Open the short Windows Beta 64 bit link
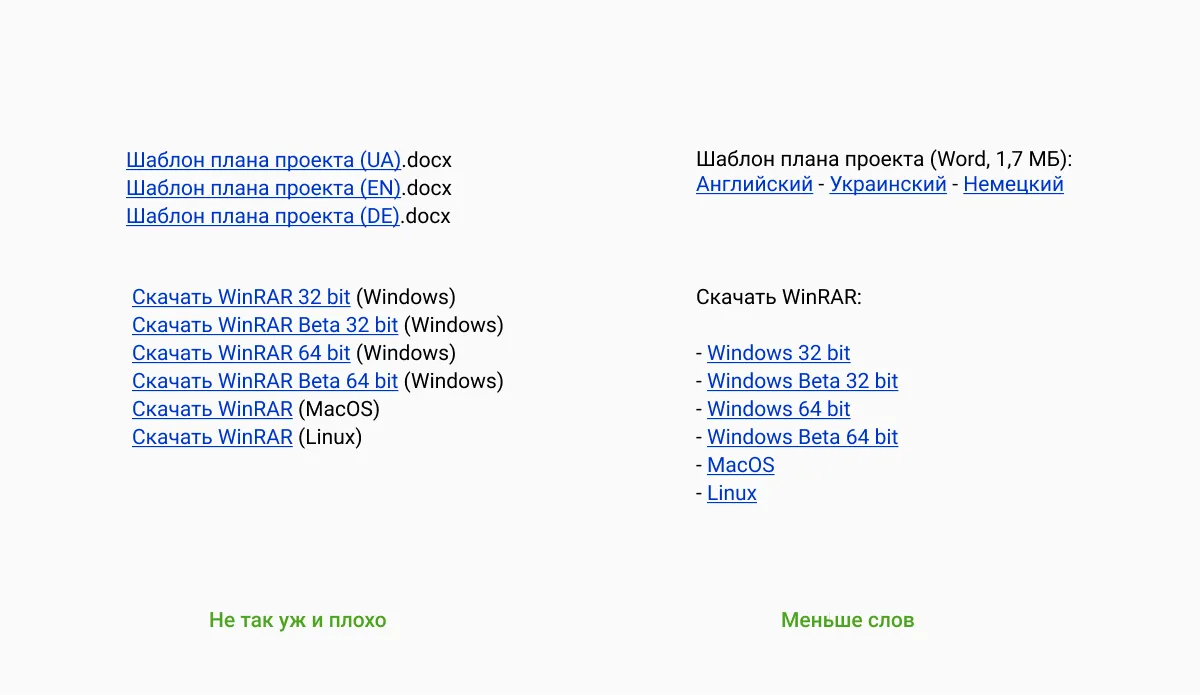The height and width of the screenshot is (695, 1200). 802,437
